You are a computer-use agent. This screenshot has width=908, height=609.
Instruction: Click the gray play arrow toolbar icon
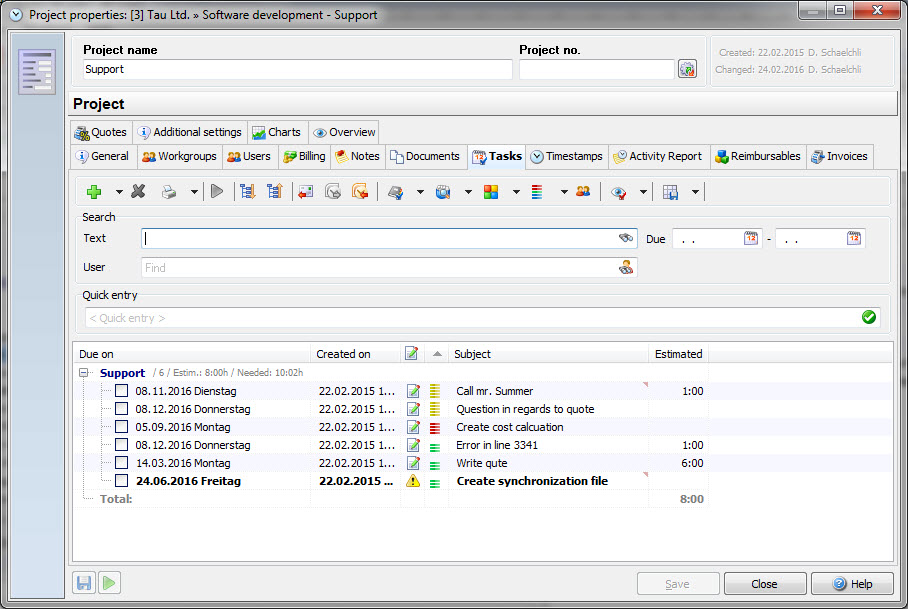coord(217,192)
